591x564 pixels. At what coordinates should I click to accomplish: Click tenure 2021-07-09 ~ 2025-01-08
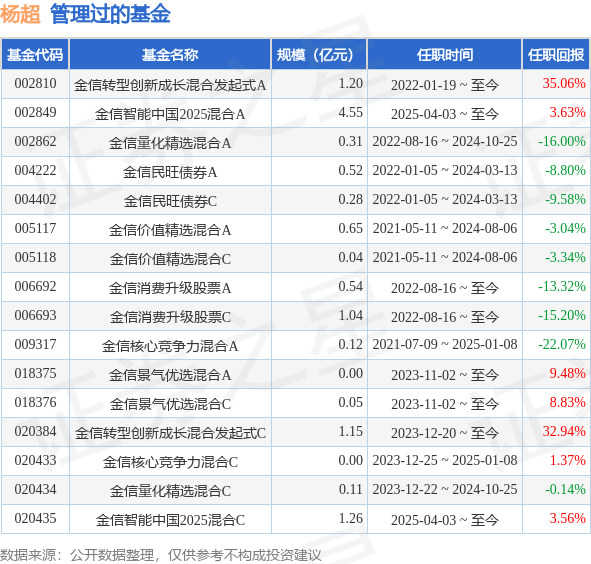point(445,345)
